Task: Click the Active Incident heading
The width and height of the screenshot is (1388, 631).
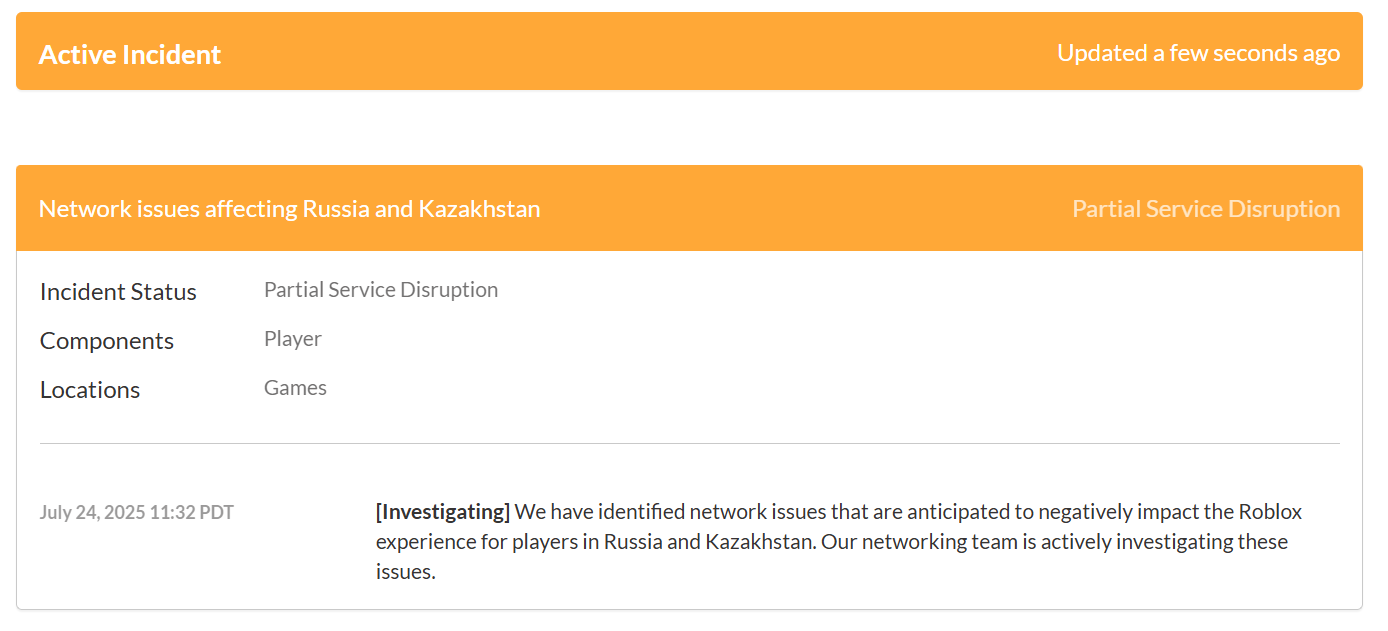Action: [130, 54]
